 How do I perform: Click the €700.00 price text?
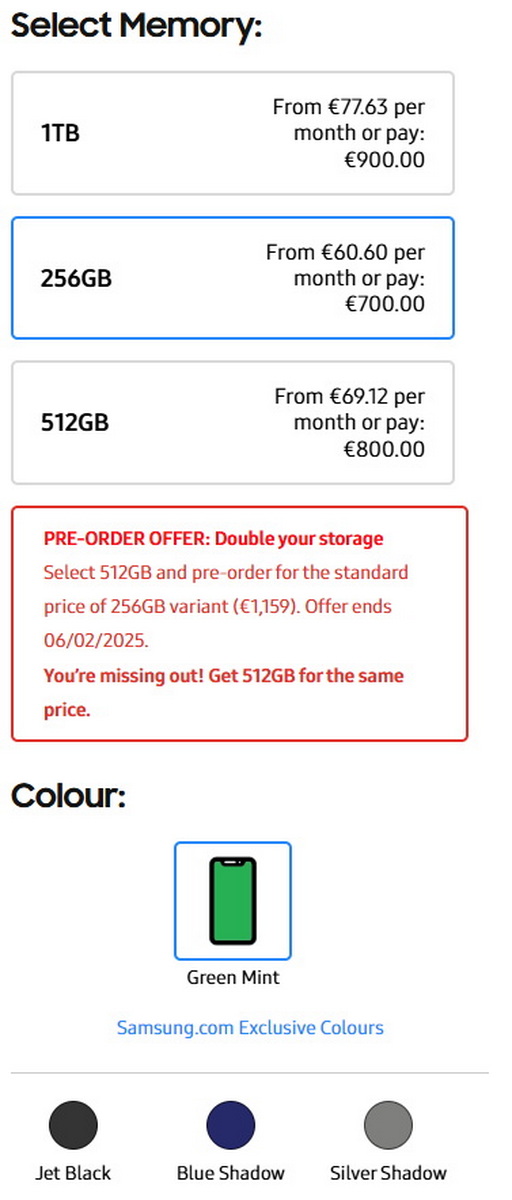pyautogui.click(x=384, y=305)
